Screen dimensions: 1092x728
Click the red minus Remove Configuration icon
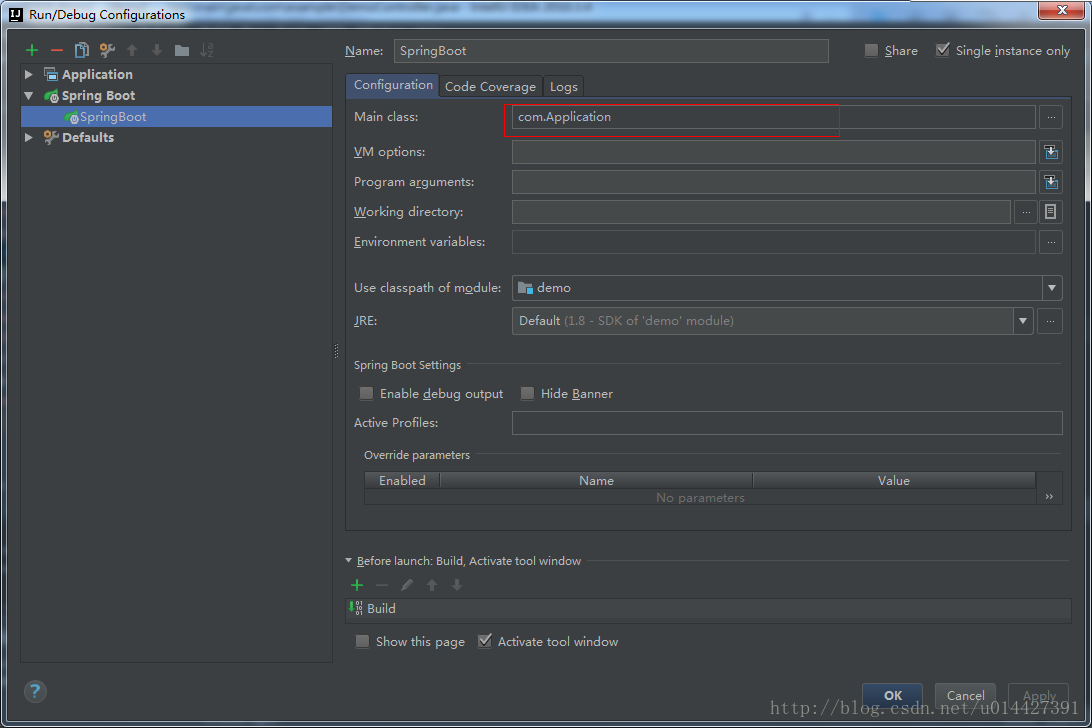tap(57, 50)
